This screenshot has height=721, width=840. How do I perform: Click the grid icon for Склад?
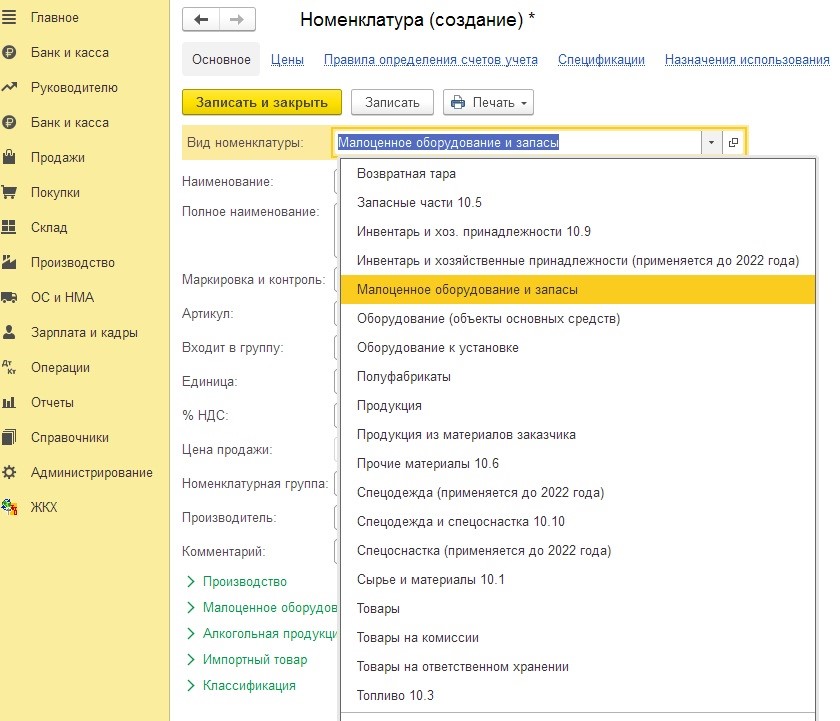9,227
